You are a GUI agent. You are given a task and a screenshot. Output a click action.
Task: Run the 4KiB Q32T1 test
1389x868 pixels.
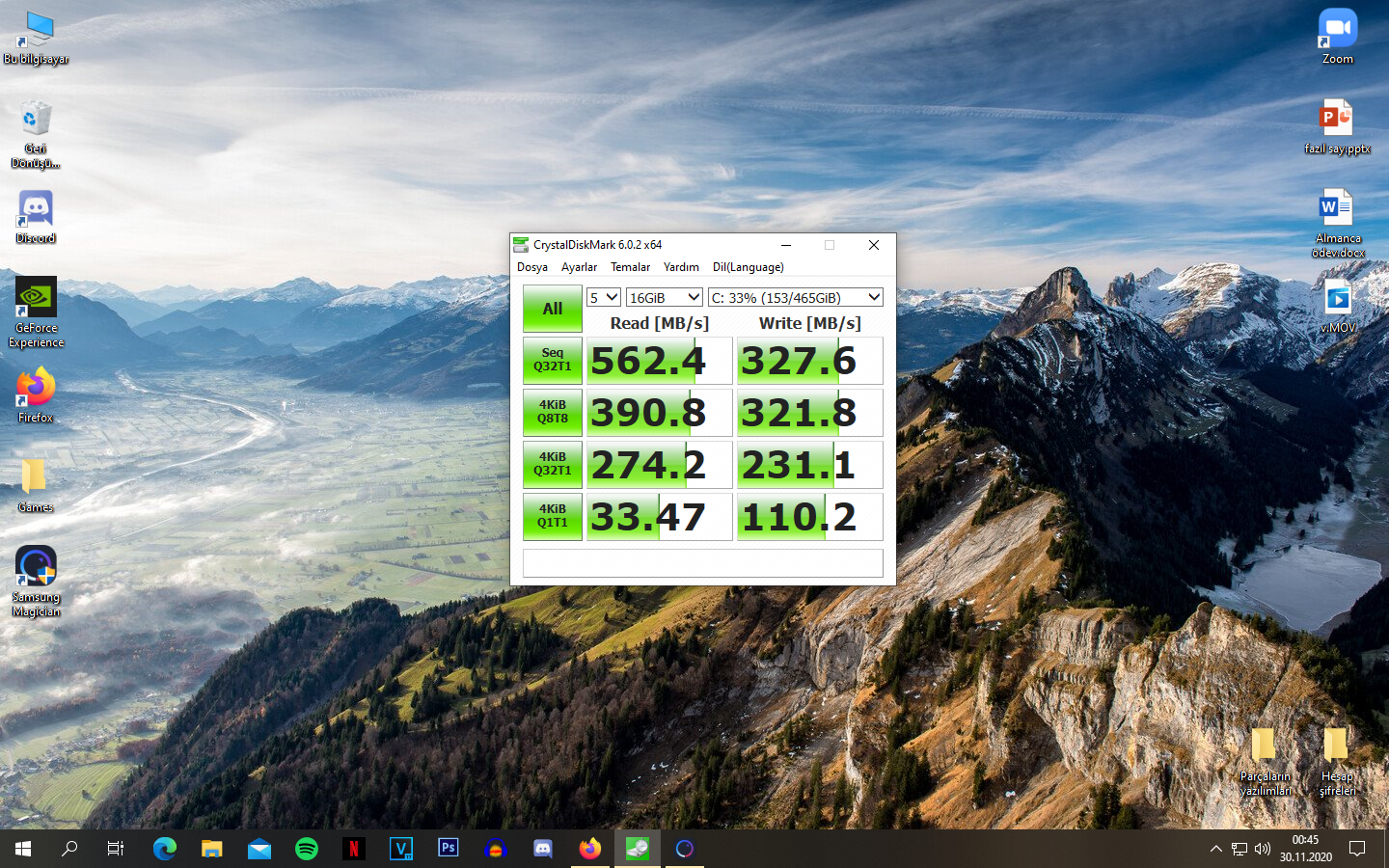(553, 464)
